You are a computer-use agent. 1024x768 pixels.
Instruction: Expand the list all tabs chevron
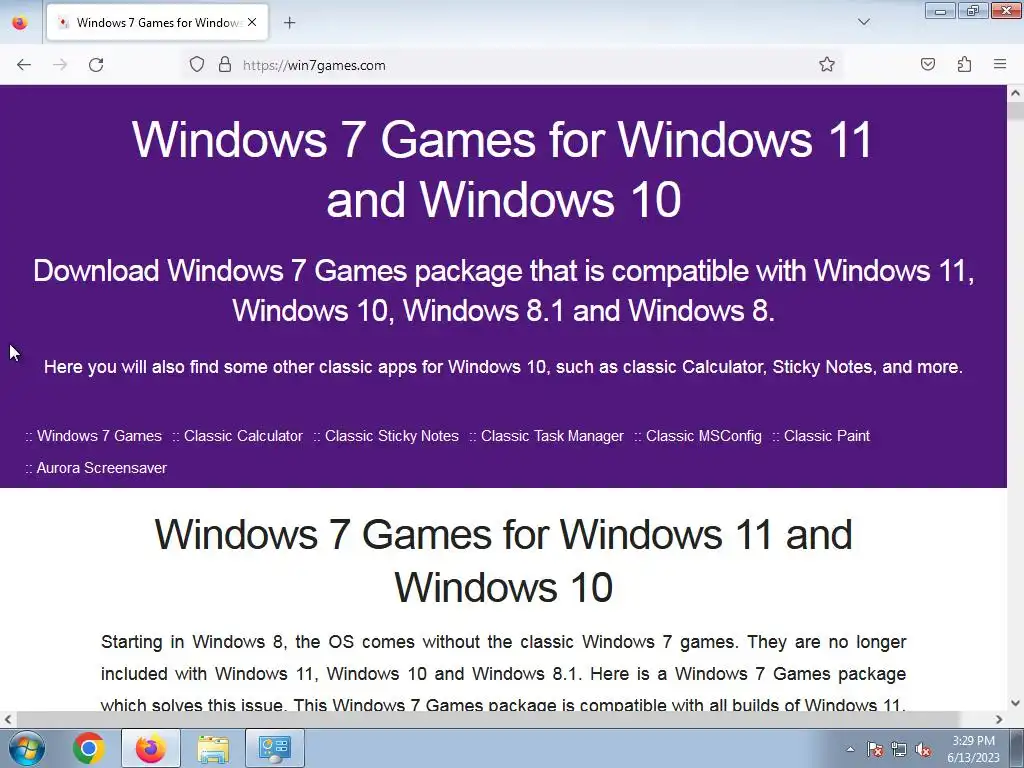coord(863,22)
